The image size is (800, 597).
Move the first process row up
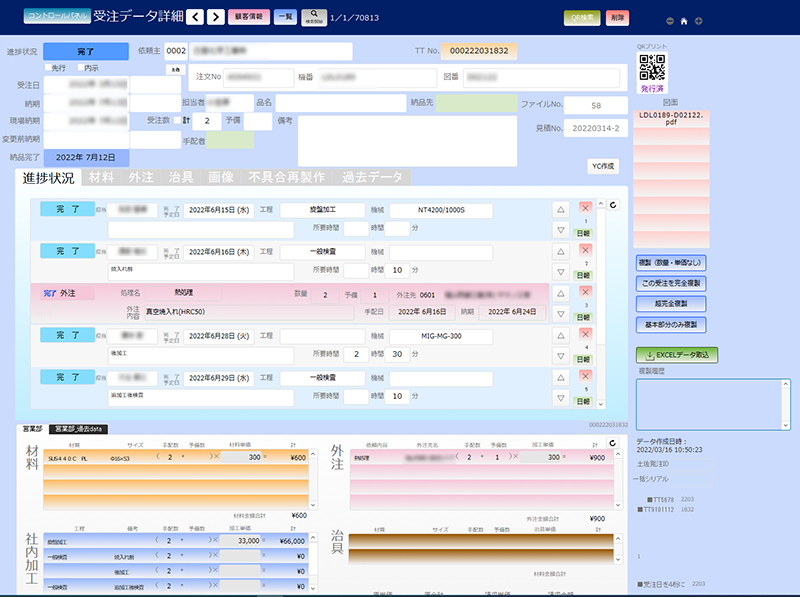pos(561,209)
